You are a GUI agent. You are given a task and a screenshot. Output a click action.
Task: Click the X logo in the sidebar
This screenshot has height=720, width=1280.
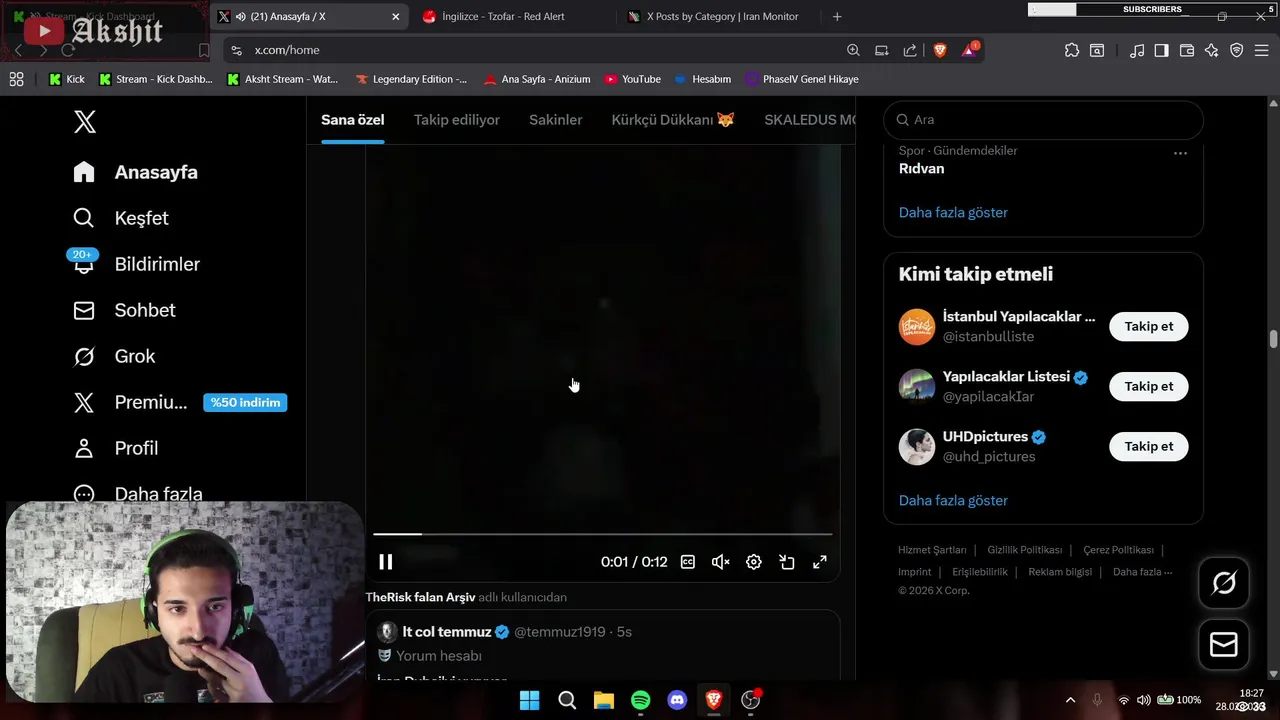point(85,122)
